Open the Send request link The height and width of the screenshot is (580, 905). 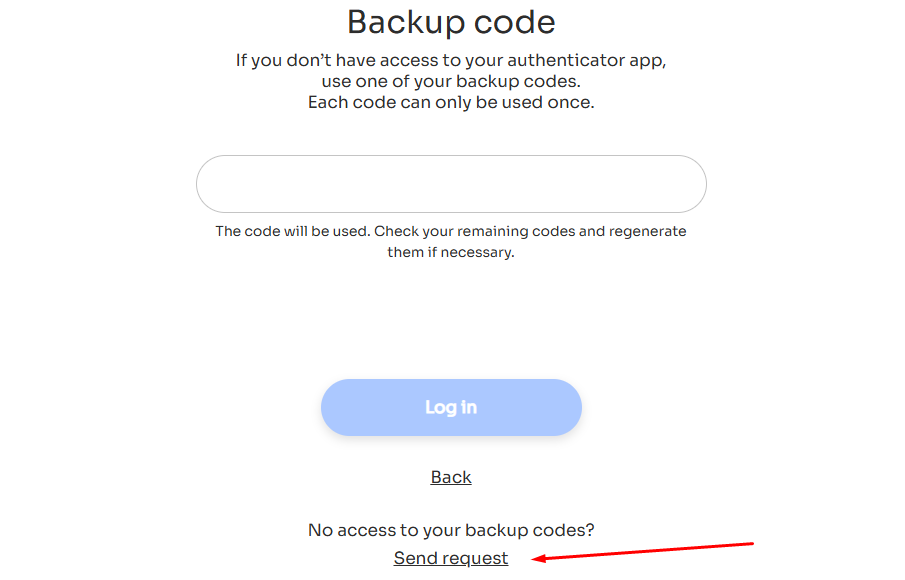coord(451,558)
